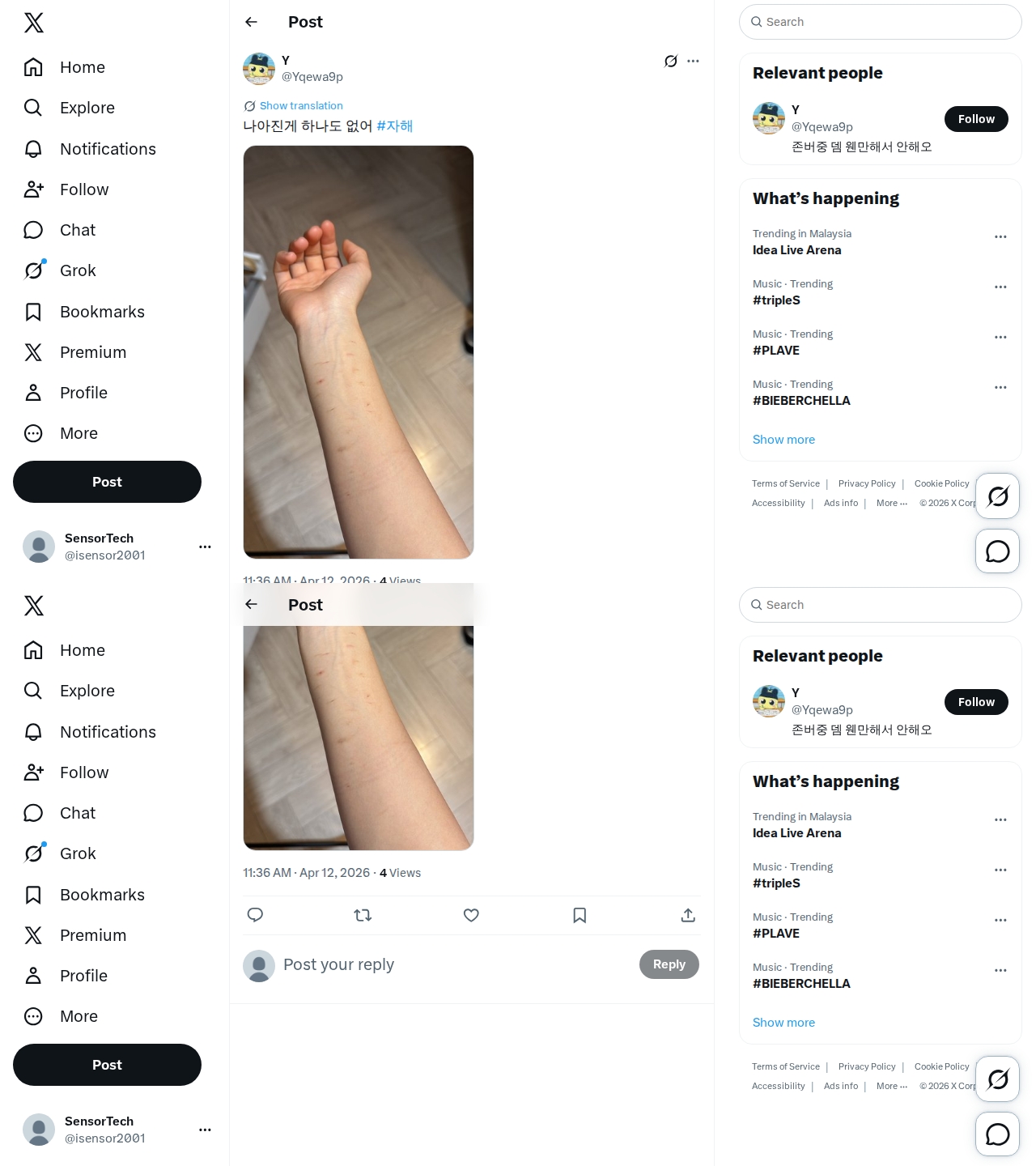Click the author's avatar in the post header

coord(259,69)
